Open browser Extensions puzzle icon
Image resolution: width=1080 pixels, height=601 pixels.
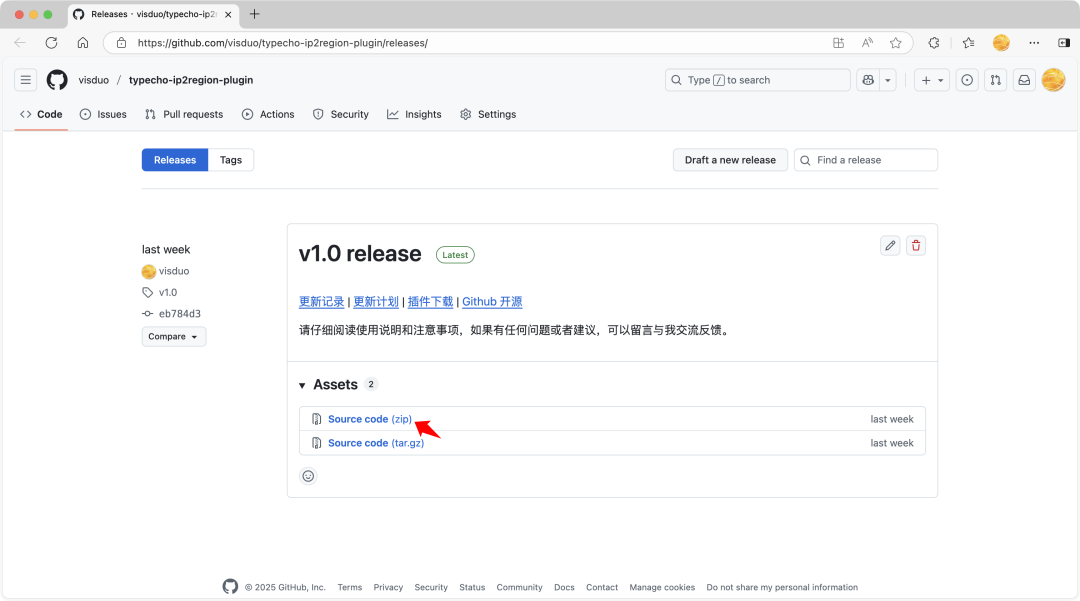pyautogui.click(x=934, y=43)
